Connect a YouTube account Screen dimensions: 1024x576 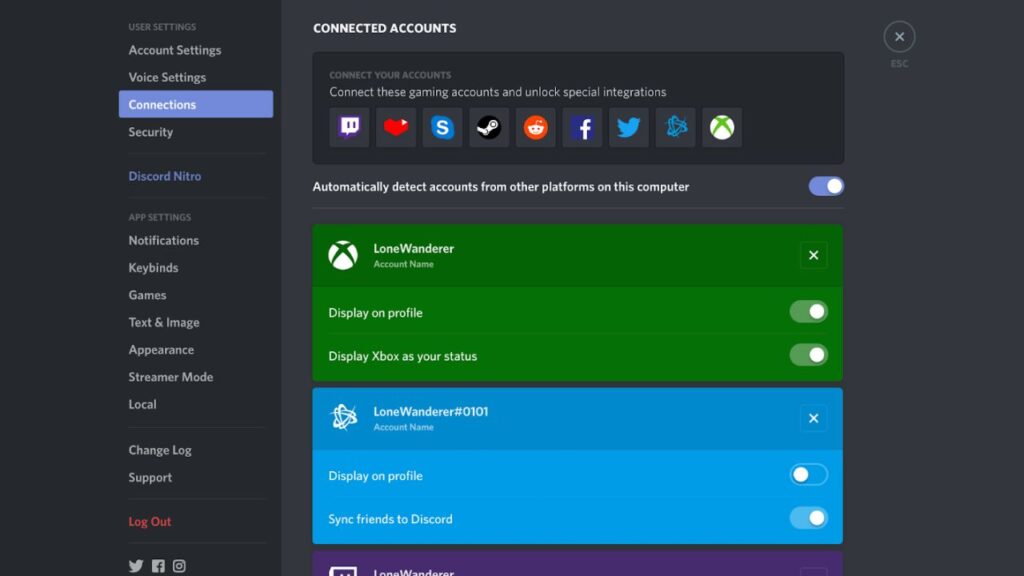point(395,127)
